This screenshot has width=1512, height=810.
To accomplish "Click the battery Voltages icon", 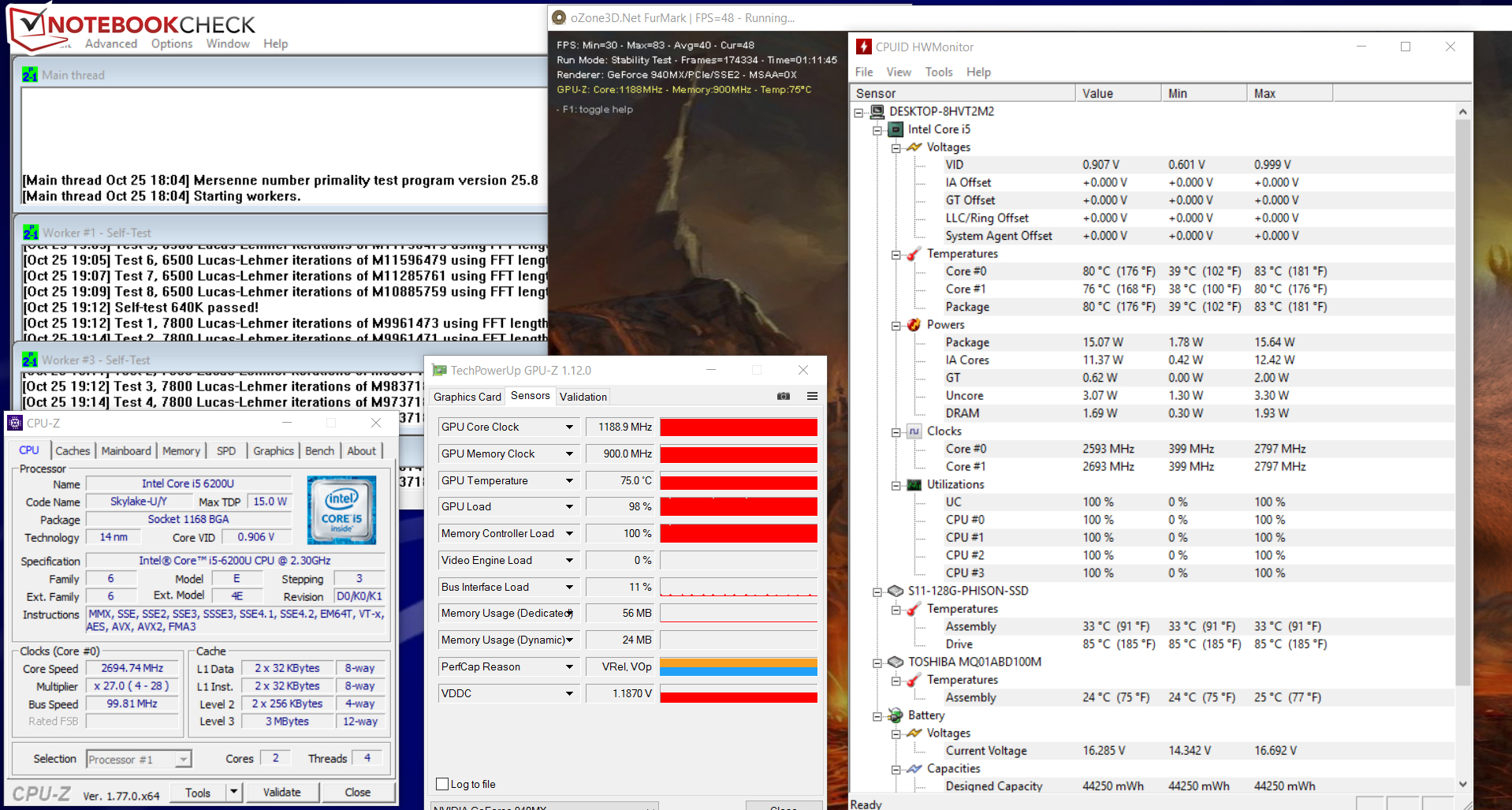I will tap(914, 733).
